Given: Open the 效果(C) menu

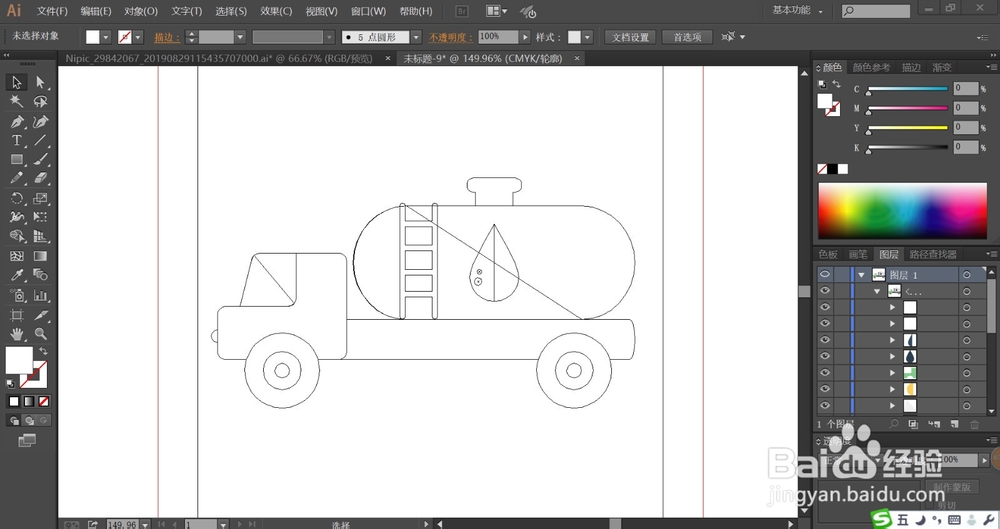Looking at the screenshot, I should pyautogui.click(x=276, y=11).
